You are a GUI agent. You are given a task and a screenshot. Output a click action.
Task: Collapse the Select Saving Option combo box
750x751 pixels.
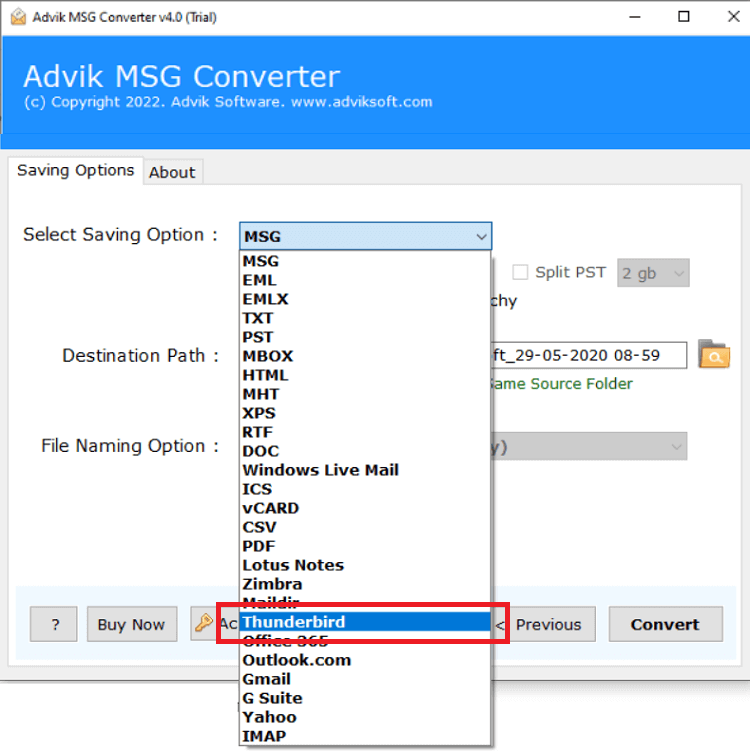click(x=365, y=236)
